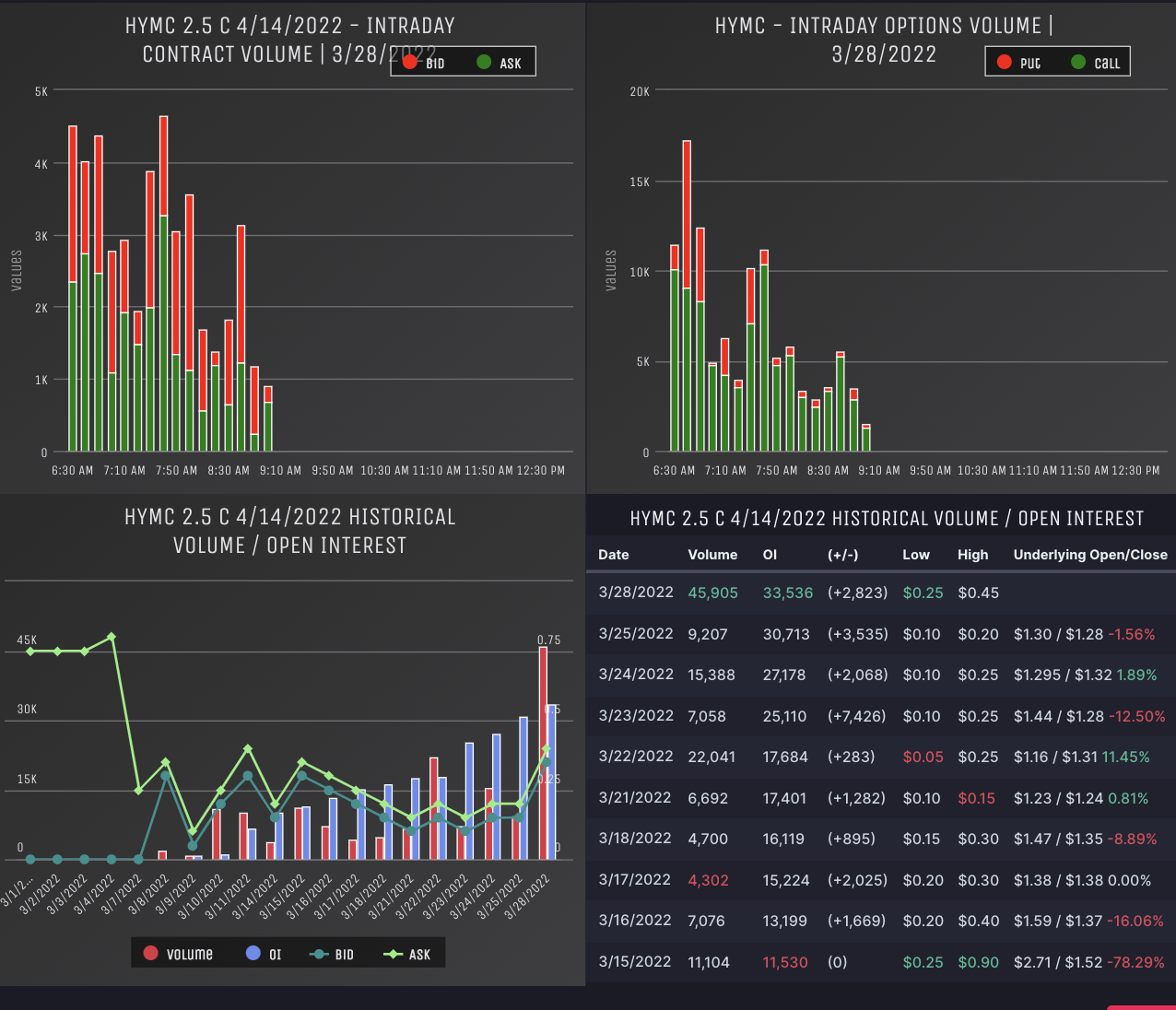The height and width of the screenshot is (1010, 1176).
Task: Click the $1.30 / $1.28 -1.56% cell
Action: coord(1084,635)
